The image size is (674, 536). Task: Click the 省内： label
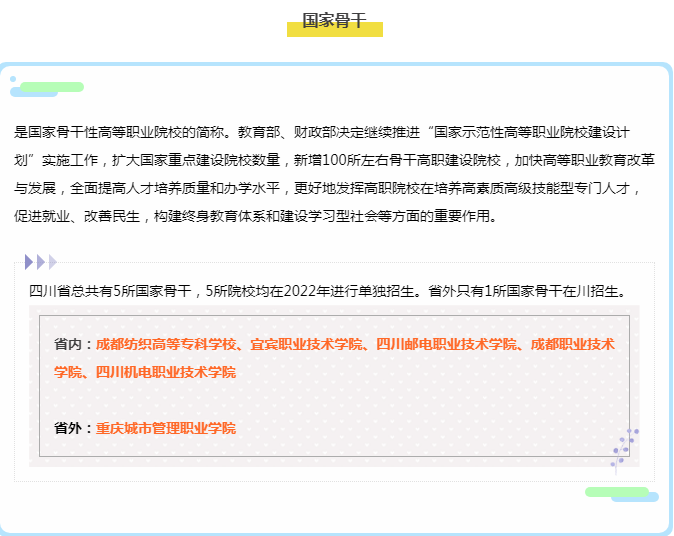coord(74,344)
